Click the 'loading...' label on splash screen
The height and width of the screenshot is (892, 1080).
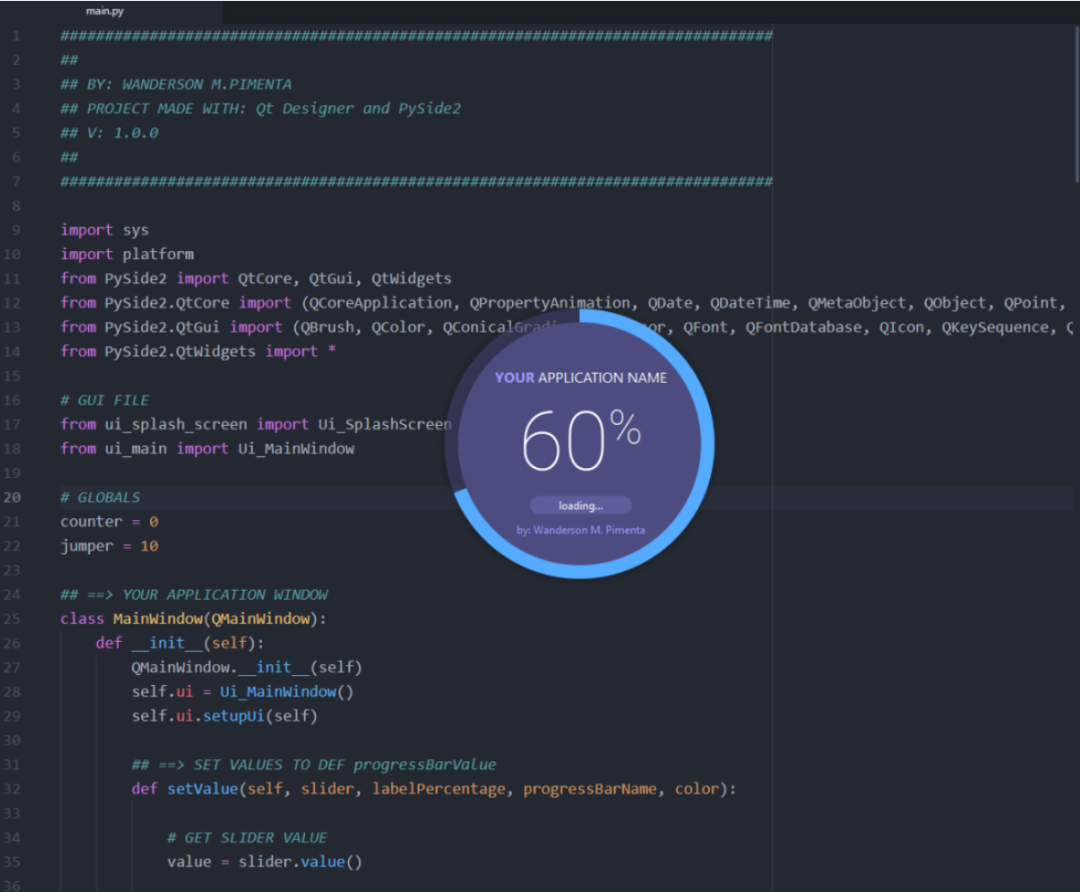click(580, 505)
